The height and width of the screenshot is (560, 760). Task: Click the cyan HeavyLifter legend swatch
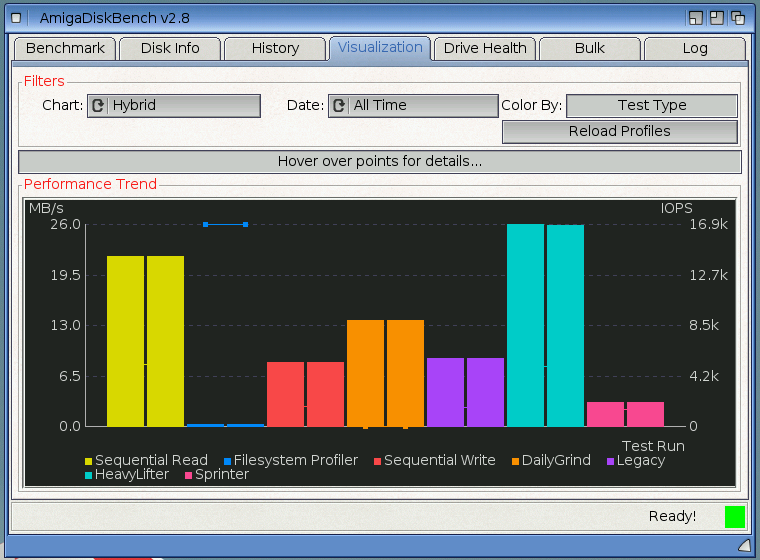(88, 475)
